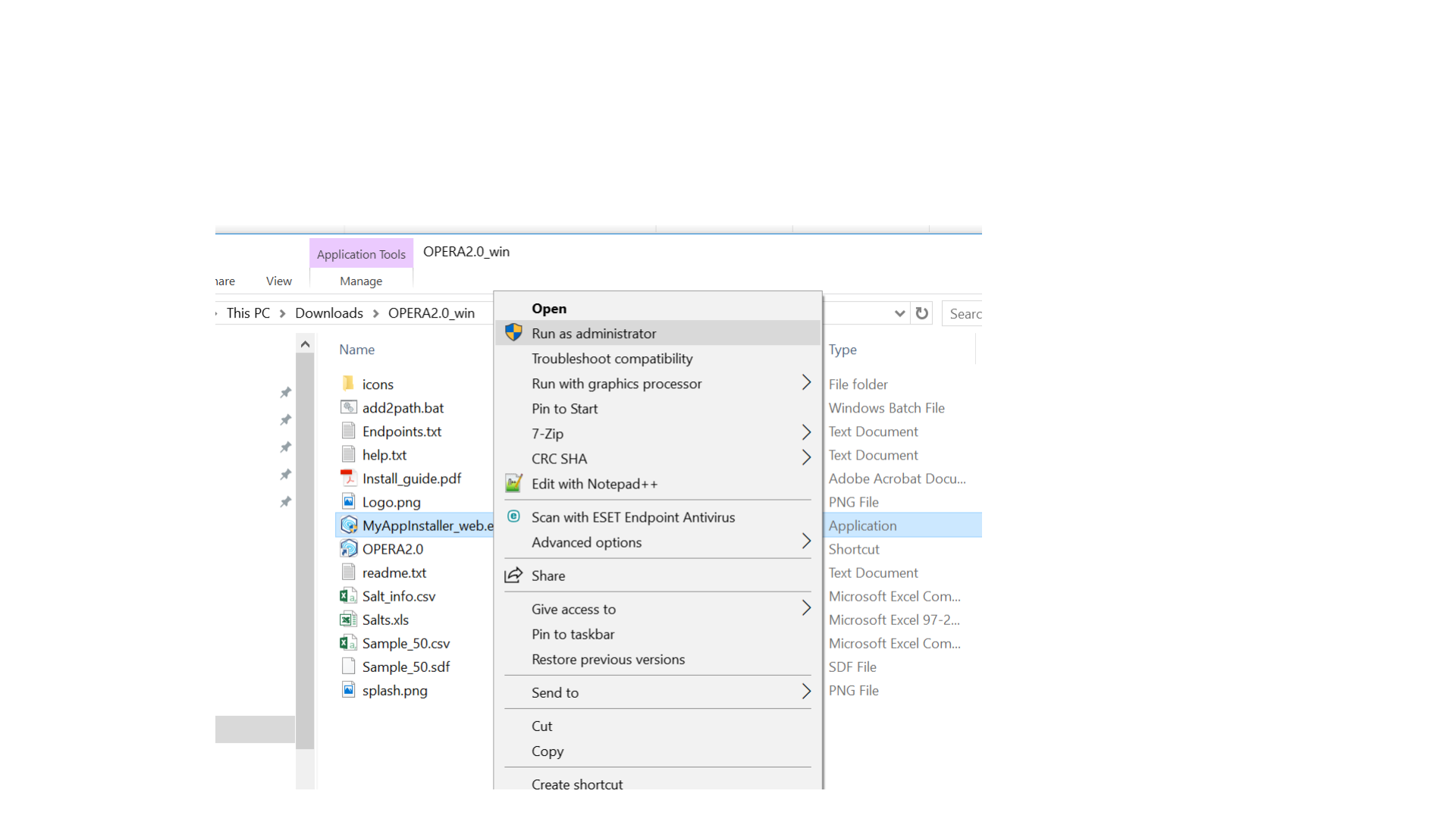
Task: Expand Run with graphics processor submenu
Action: [x=806, y=383]
